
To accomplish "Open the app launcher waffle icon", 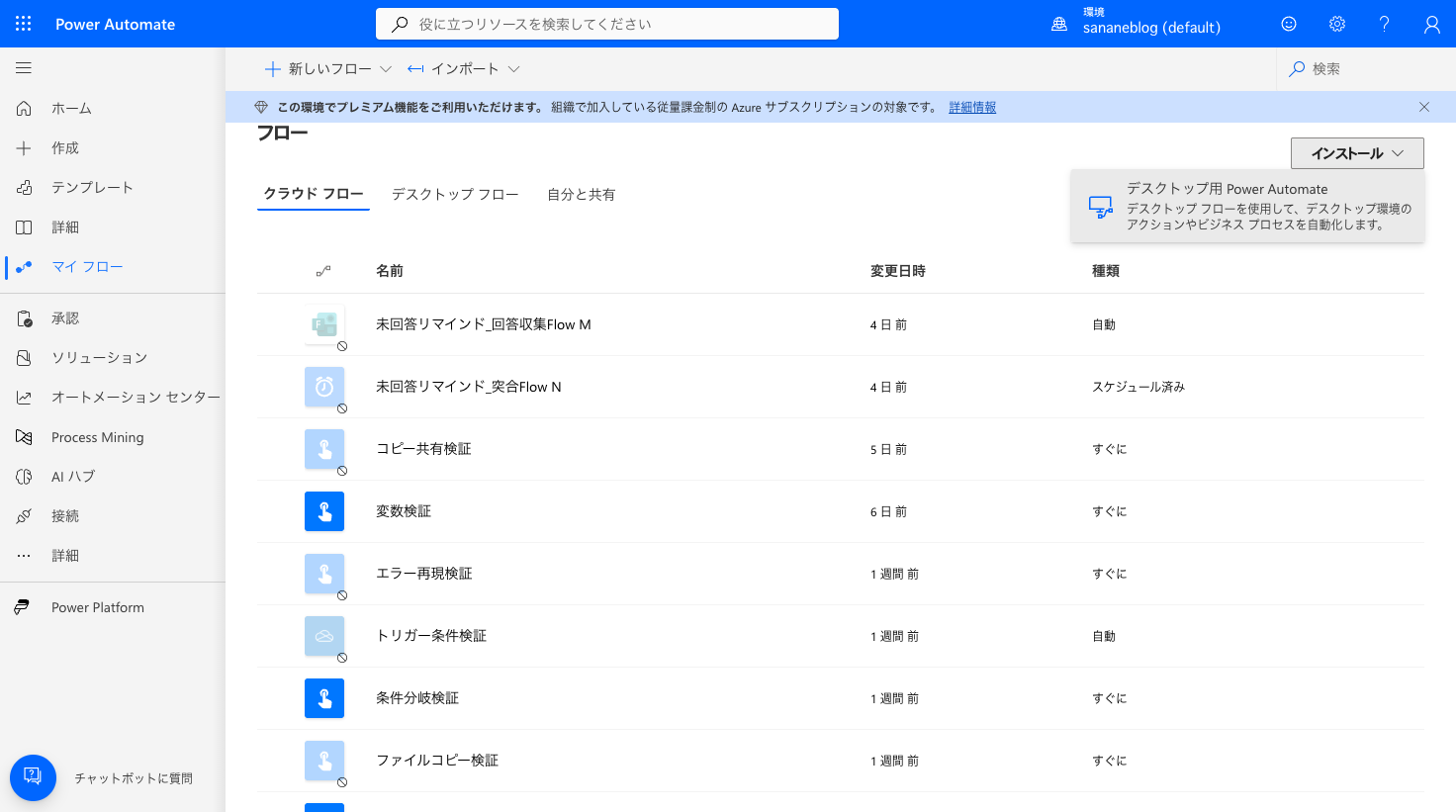I will (24, 24).
